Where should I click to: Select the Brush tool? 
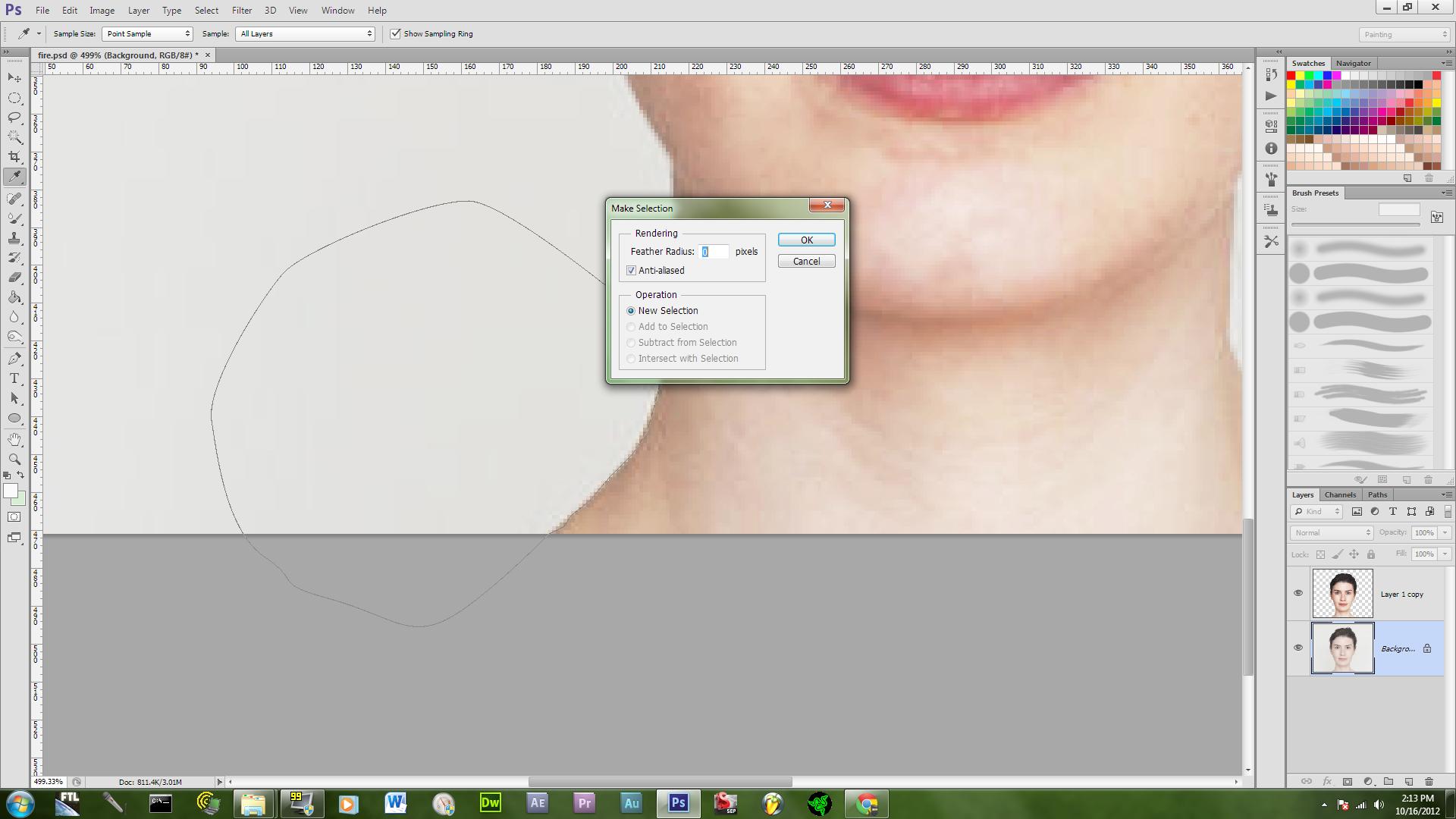click(14, 218)
